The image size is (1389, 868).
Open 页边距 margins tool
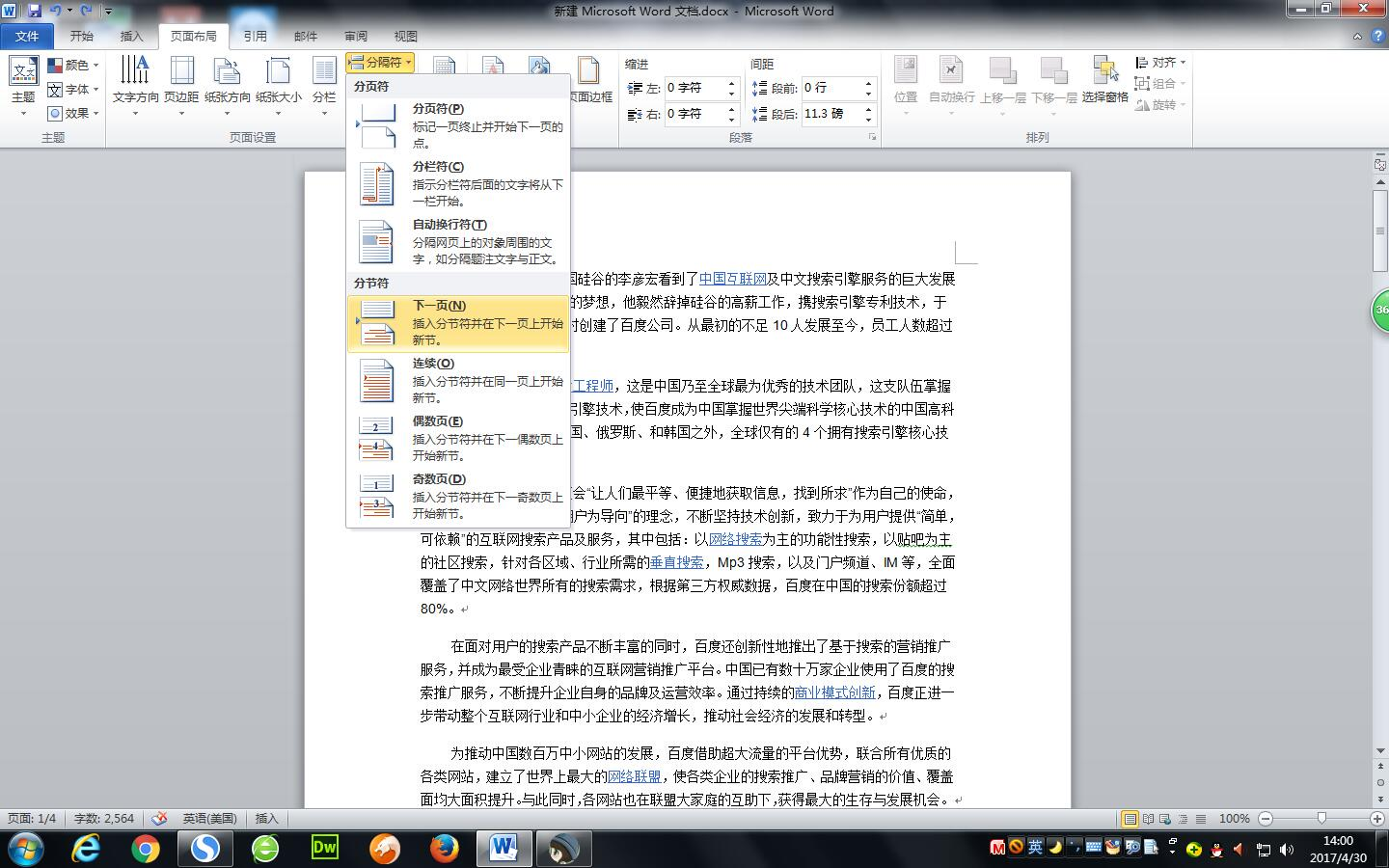pos(181,87)
